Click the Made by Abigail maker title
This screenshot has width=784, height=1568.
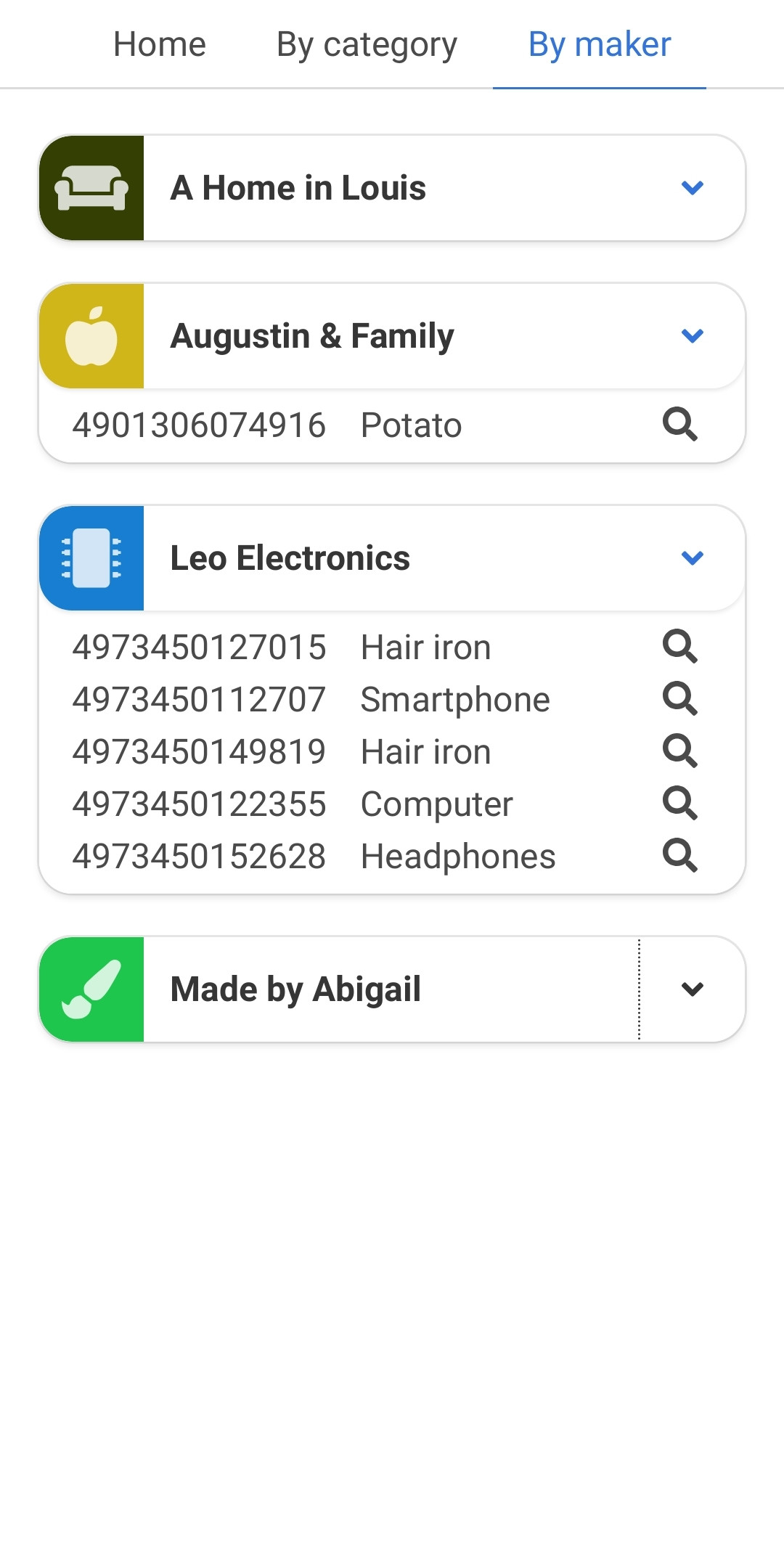tap(295, 989)
